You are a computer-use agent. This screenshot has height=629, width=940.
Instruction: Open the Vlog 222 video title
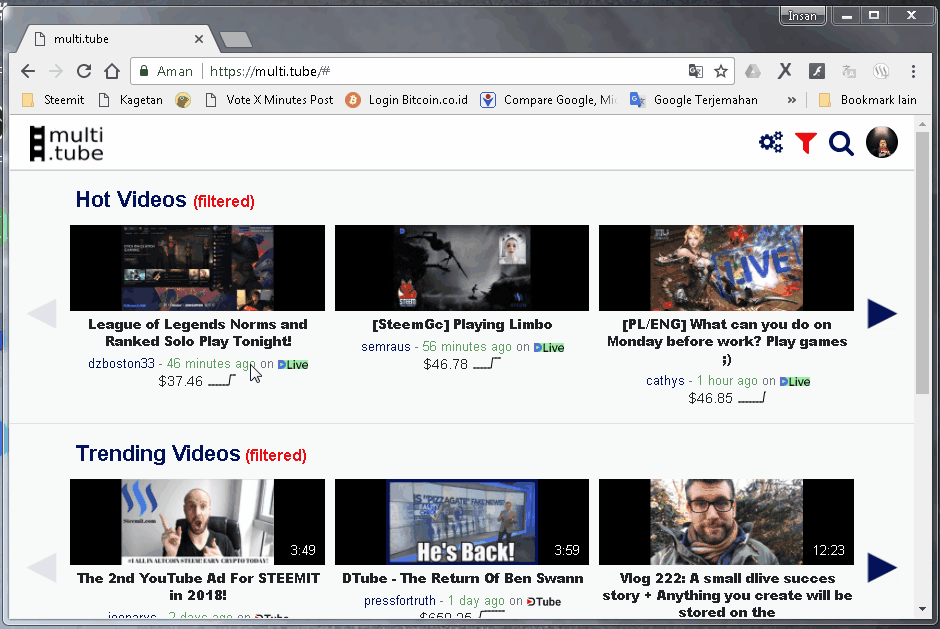(x=727, y=595)
